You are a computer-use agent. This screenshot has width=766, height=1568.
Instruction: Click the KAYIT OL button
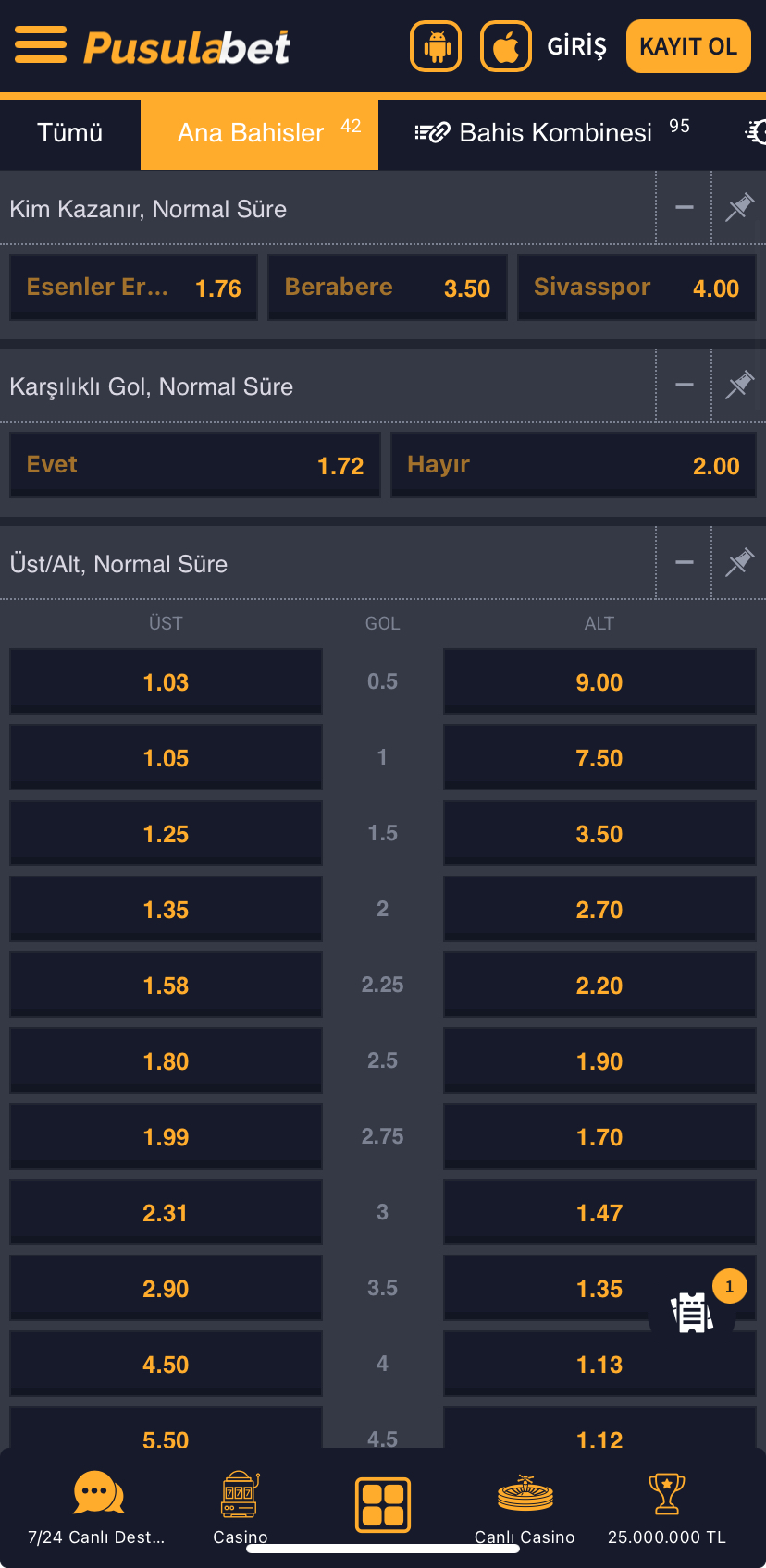point(688,46)
